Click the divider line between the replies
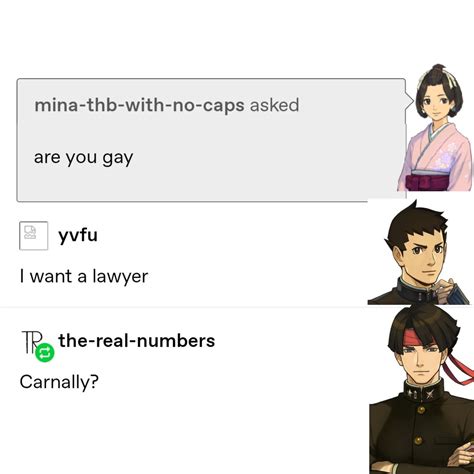This screenshot has width=474, height=474. pyautogui.click(x=183, y=306)
